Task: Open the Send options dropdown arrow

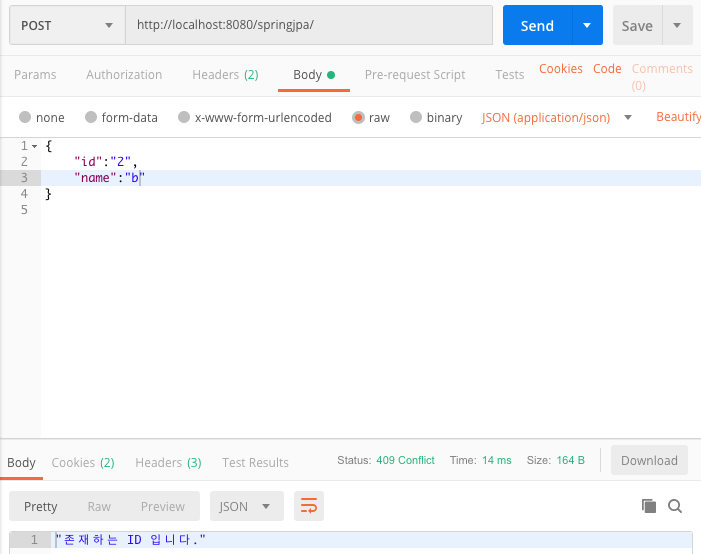Action: coord(587,25)
